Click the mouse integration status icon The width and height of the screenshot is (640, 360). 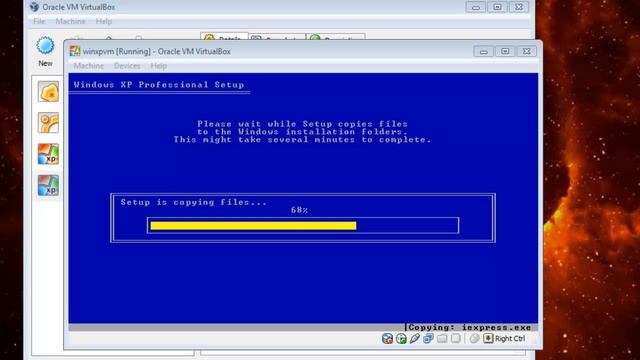pyautogui.click(x=474, y=338)
